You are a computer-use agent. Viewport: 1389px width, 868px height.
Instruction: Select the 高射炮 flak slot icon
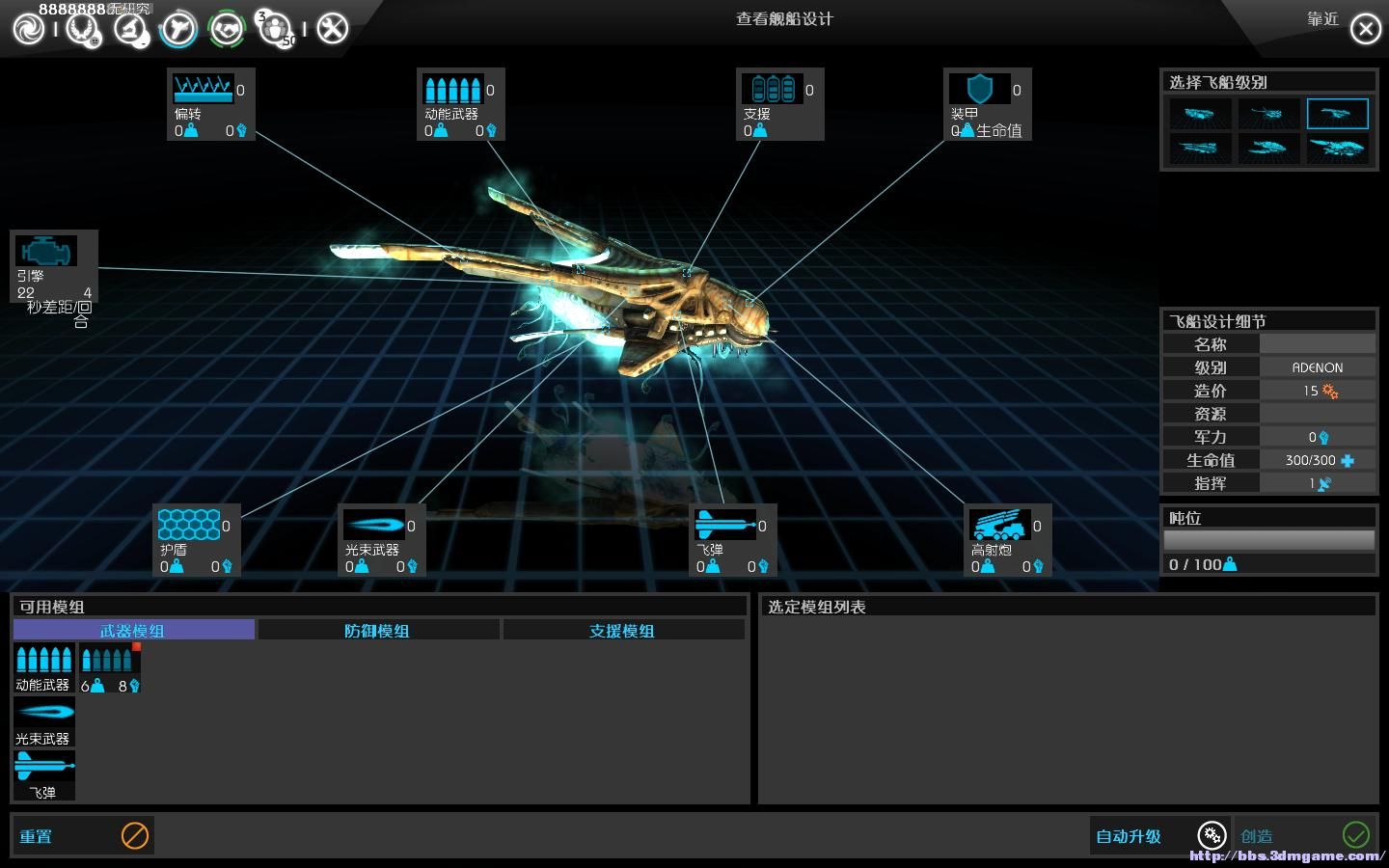point(999,525)
